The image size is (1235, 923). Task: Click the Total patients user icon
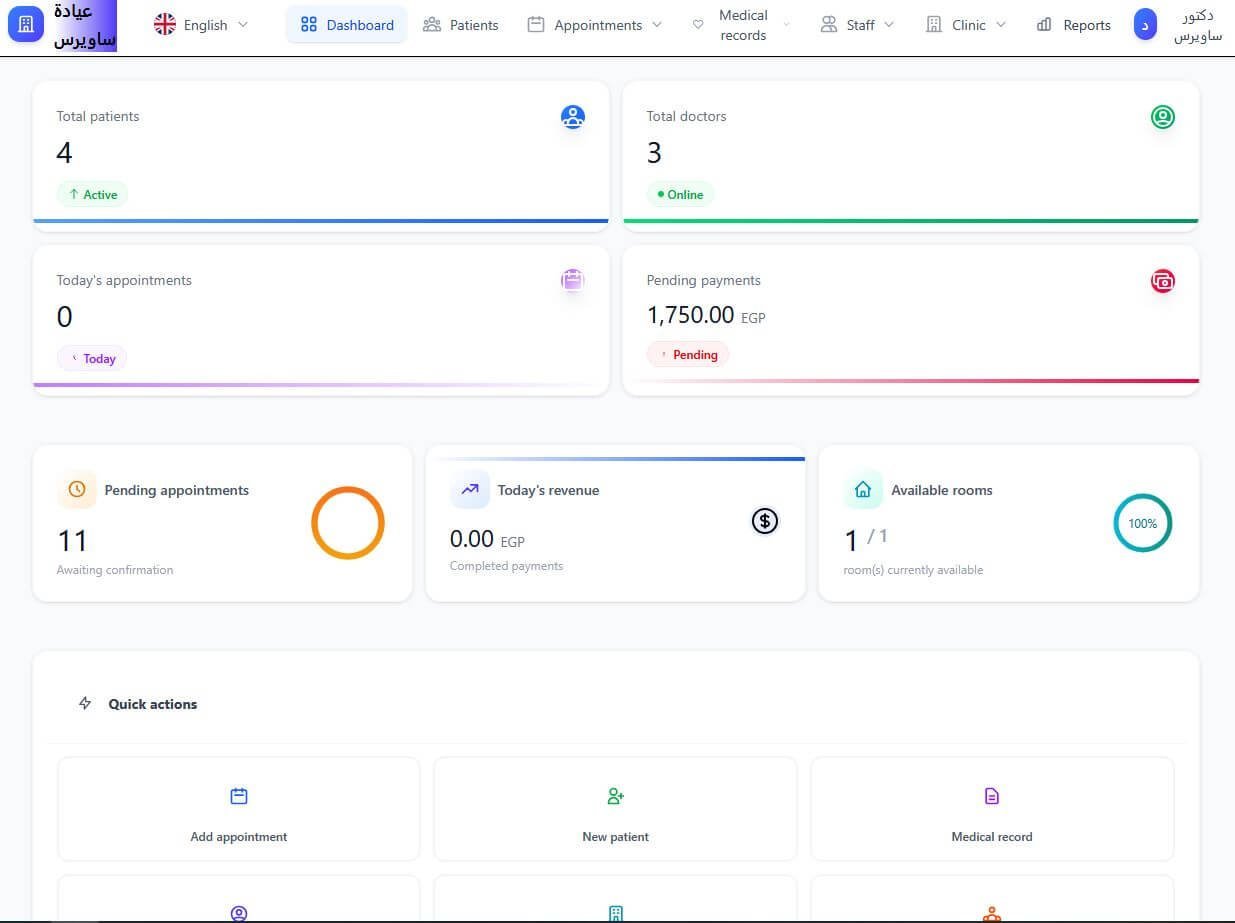pos(572,117)
